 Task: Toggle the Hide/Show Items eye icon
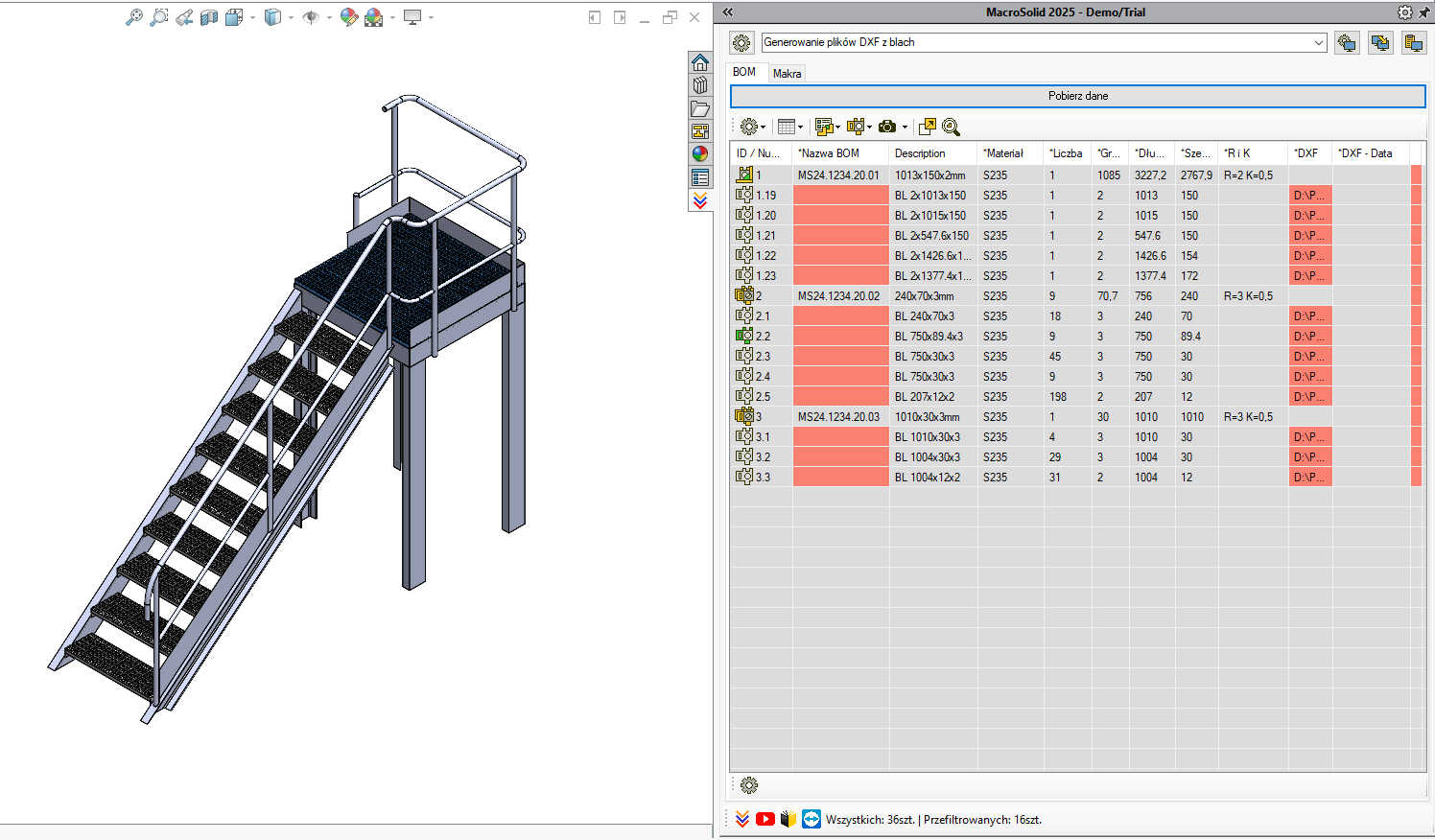tap(310, 17)
